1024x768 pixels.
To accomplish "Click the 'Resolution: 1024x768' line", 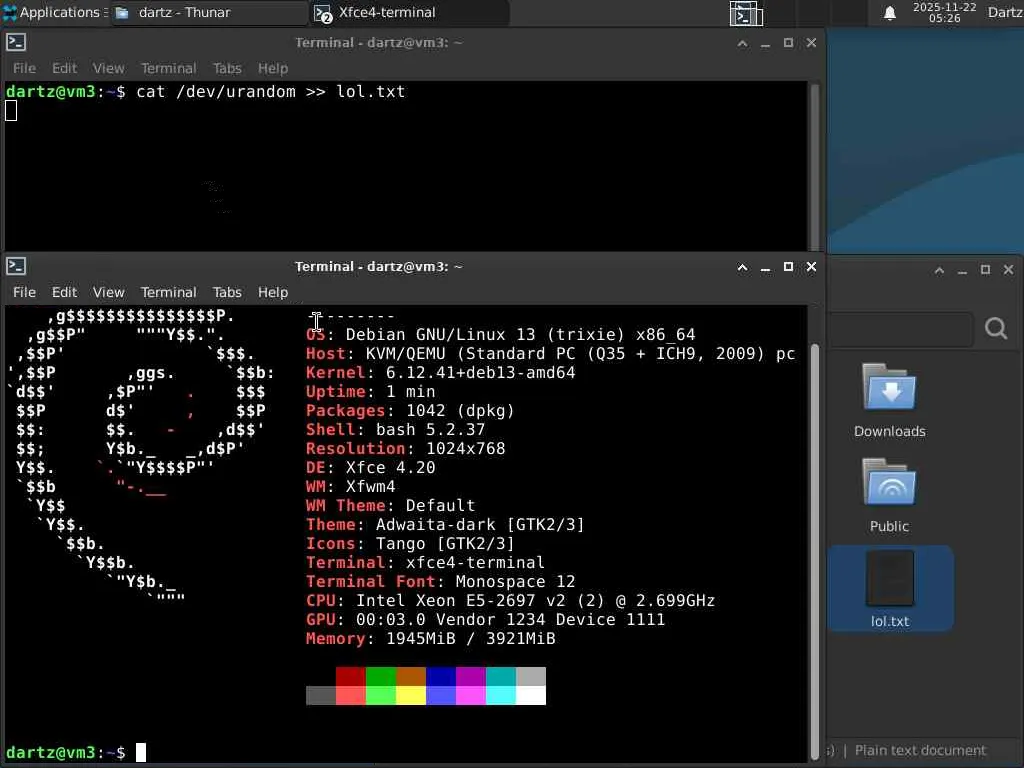I will tap(406, 449).
